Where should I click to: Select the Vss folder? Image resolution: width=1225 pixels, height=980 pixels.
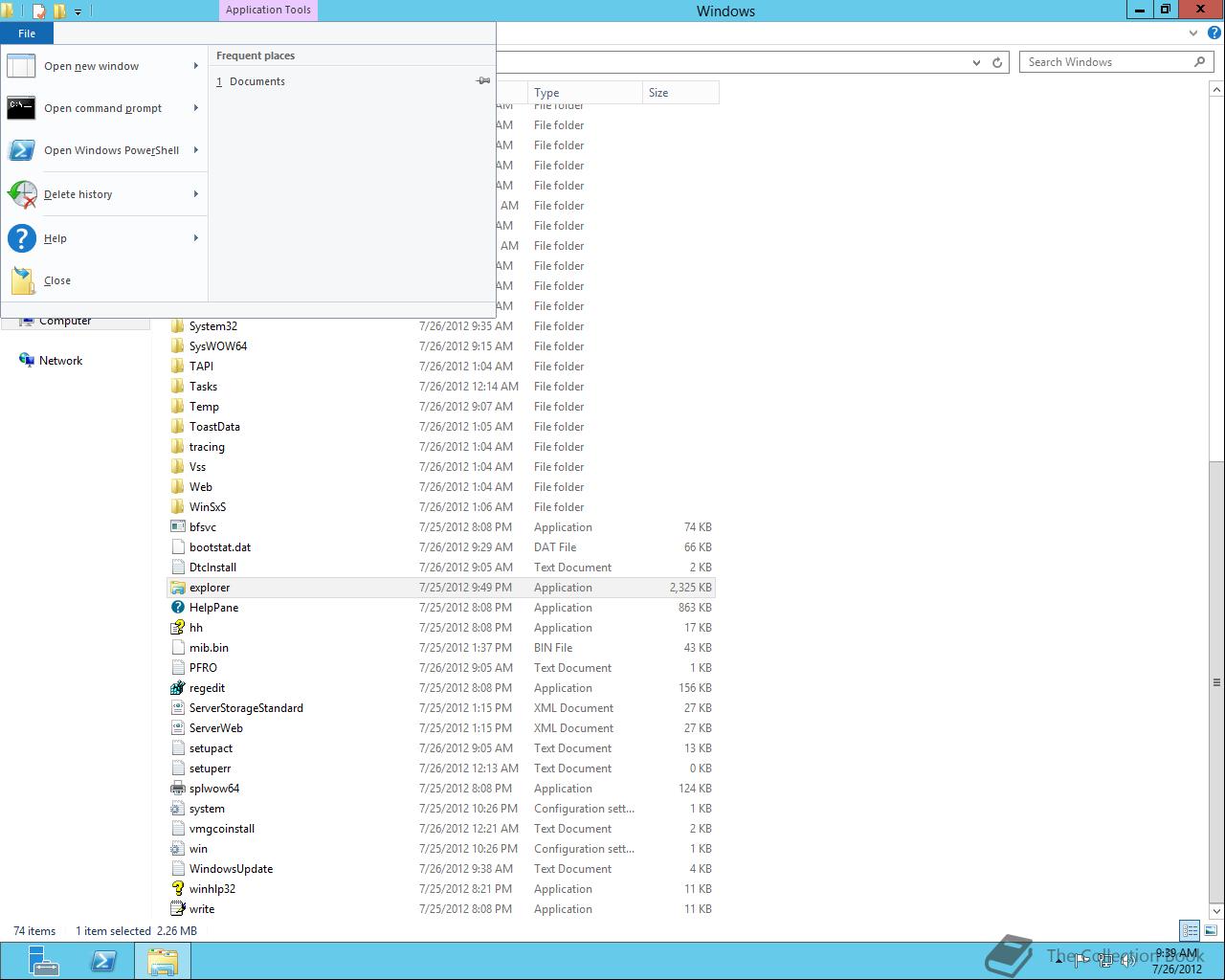click(197, 467)
